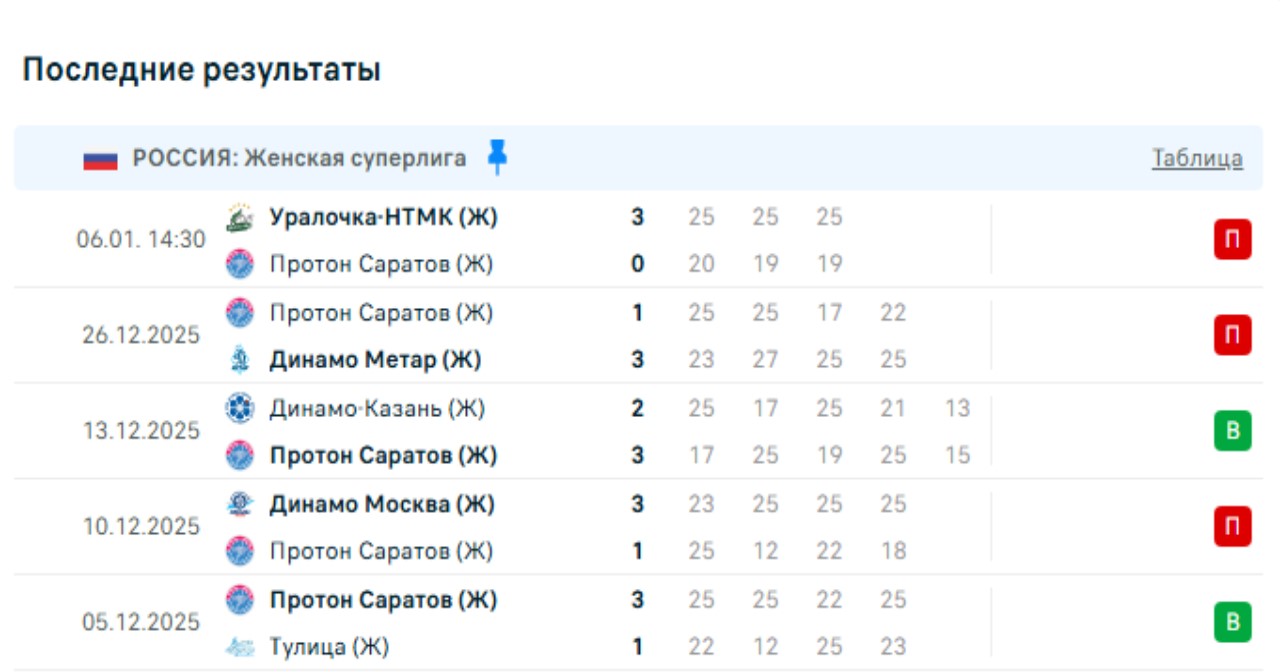Open the Динамо Москва (Ж) team name

(x=382, y=504)
